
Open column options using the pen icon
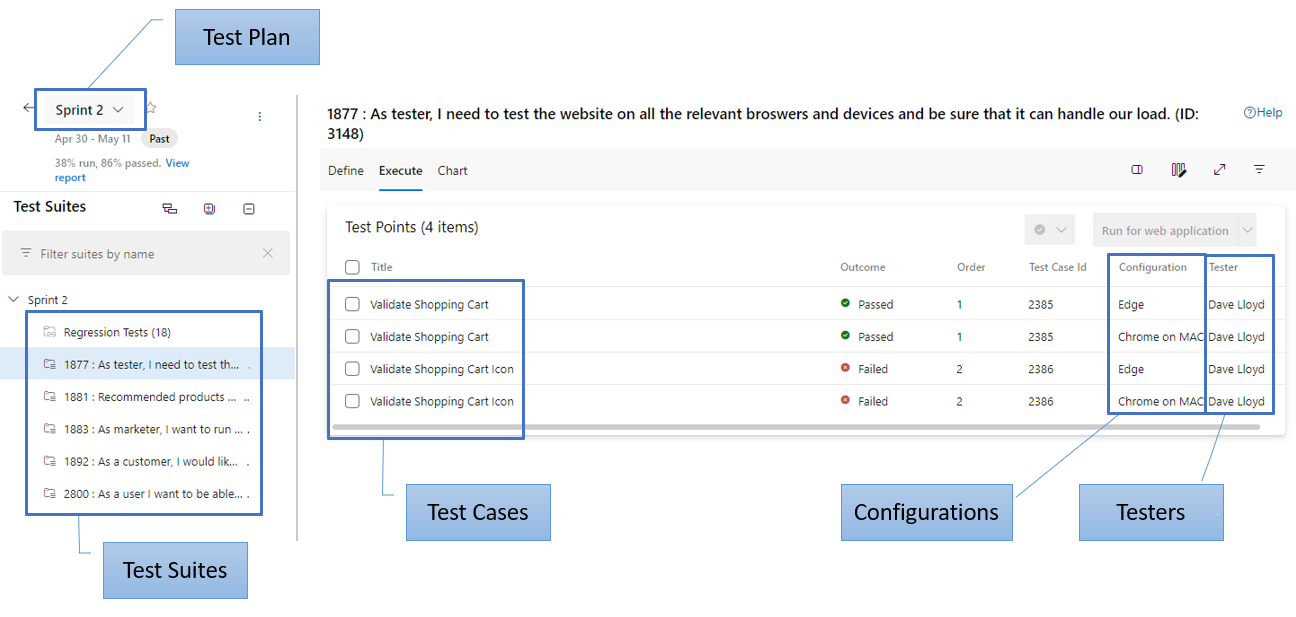point(1179,169)
